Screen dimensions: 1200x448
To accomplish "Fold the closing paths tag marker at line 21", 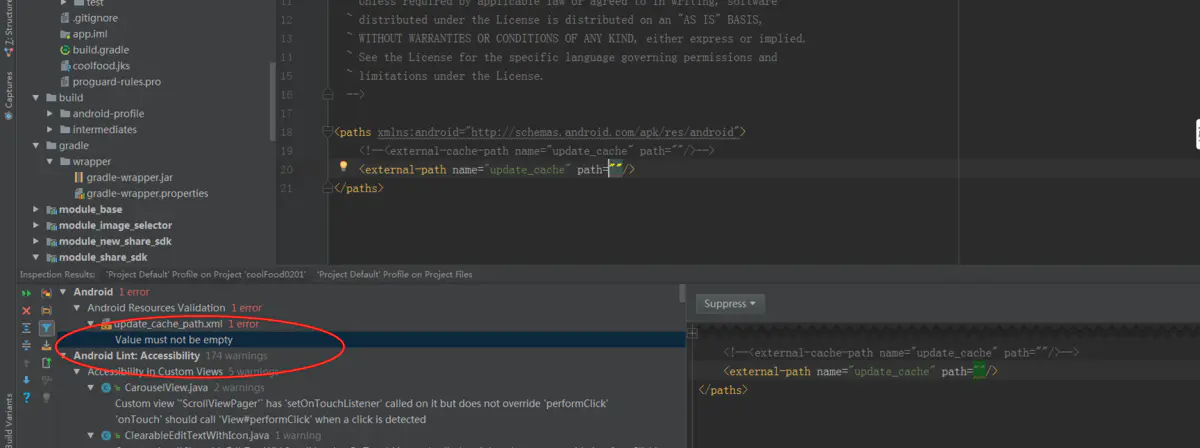I will click(x=327, y=187).
